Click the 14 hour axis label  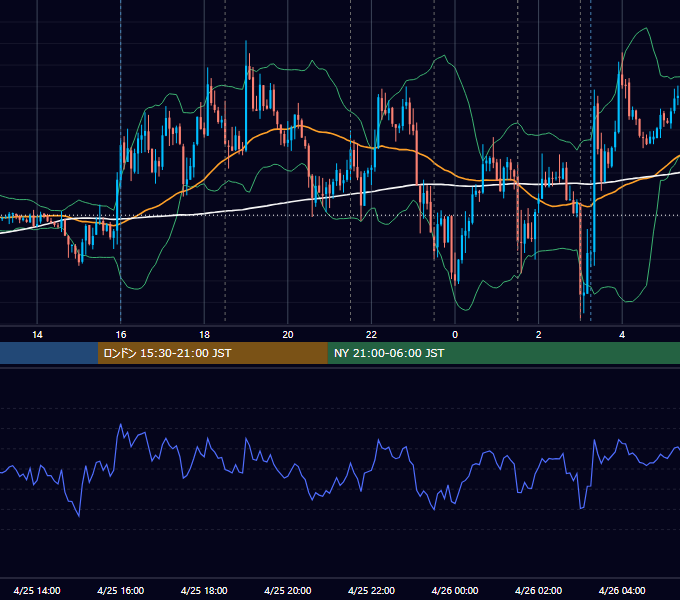[x=37, y=335]
